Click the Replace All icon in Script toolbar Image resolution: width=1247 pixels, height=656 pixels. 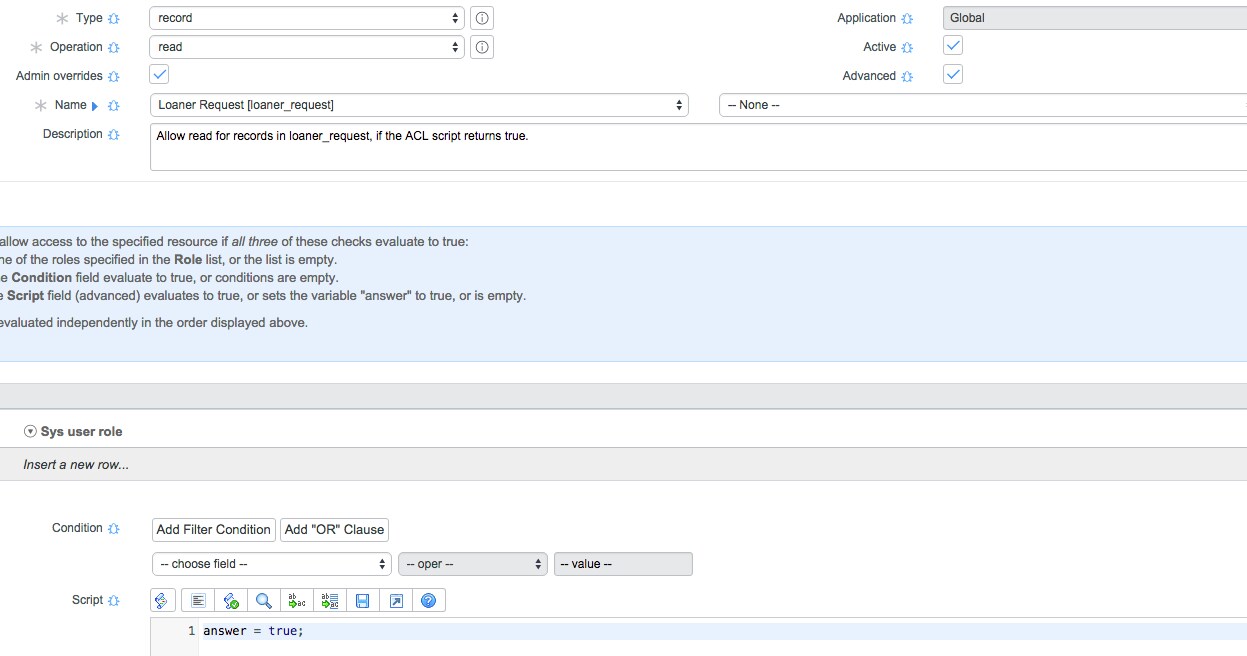coord(330,600)
